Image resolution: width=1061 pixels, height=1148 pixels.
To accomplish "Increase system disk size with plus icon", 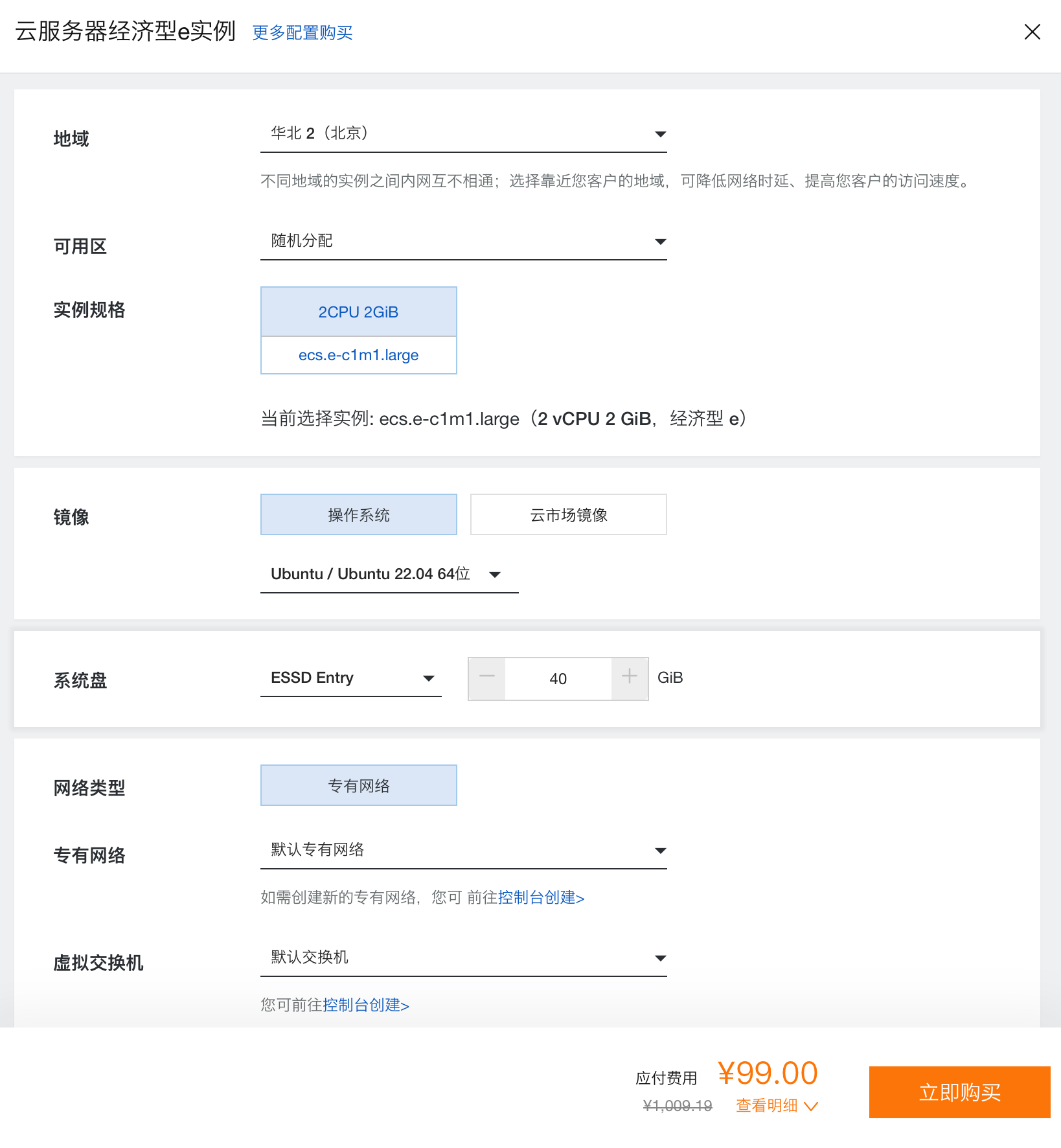I will (630, 678).
